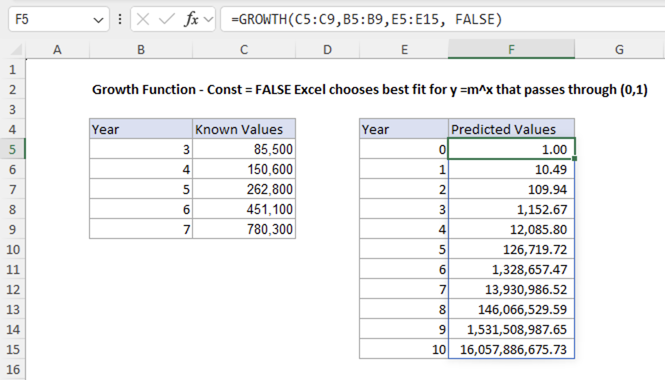Select Year cell 10 in column E

(x=404, y=349)
